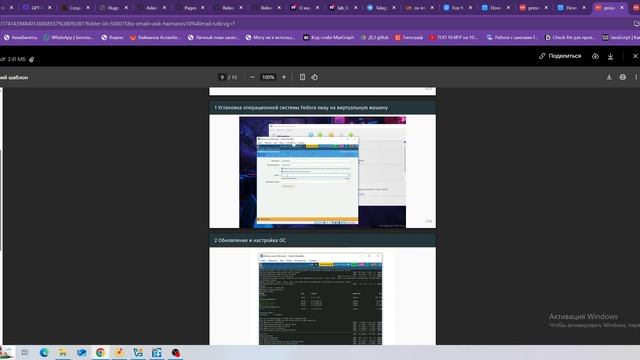Close the GPT browser tab
Screen dimensions: 640x360
click(50, 8)
